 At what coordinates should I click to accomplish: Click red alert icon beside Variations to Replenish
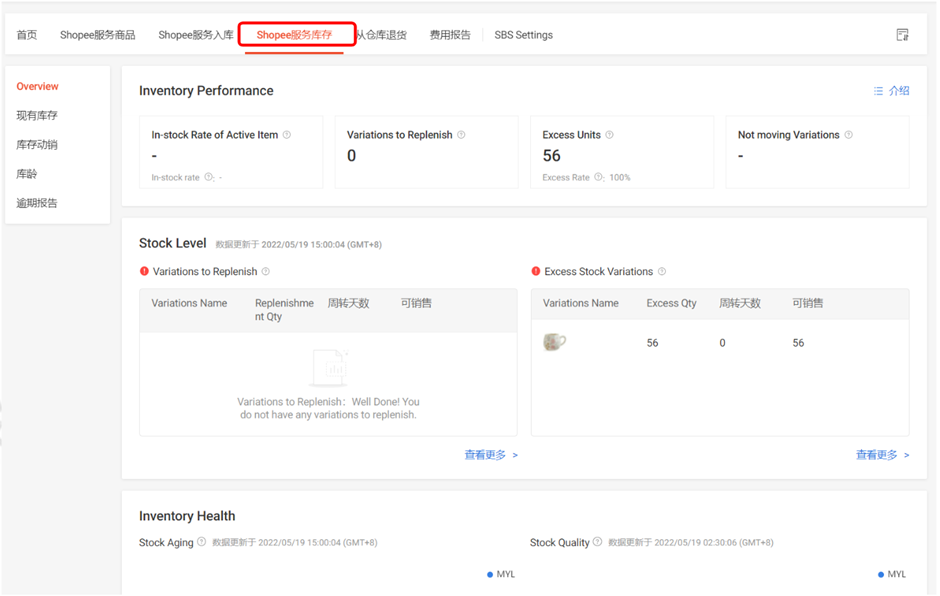pos(144,271)
